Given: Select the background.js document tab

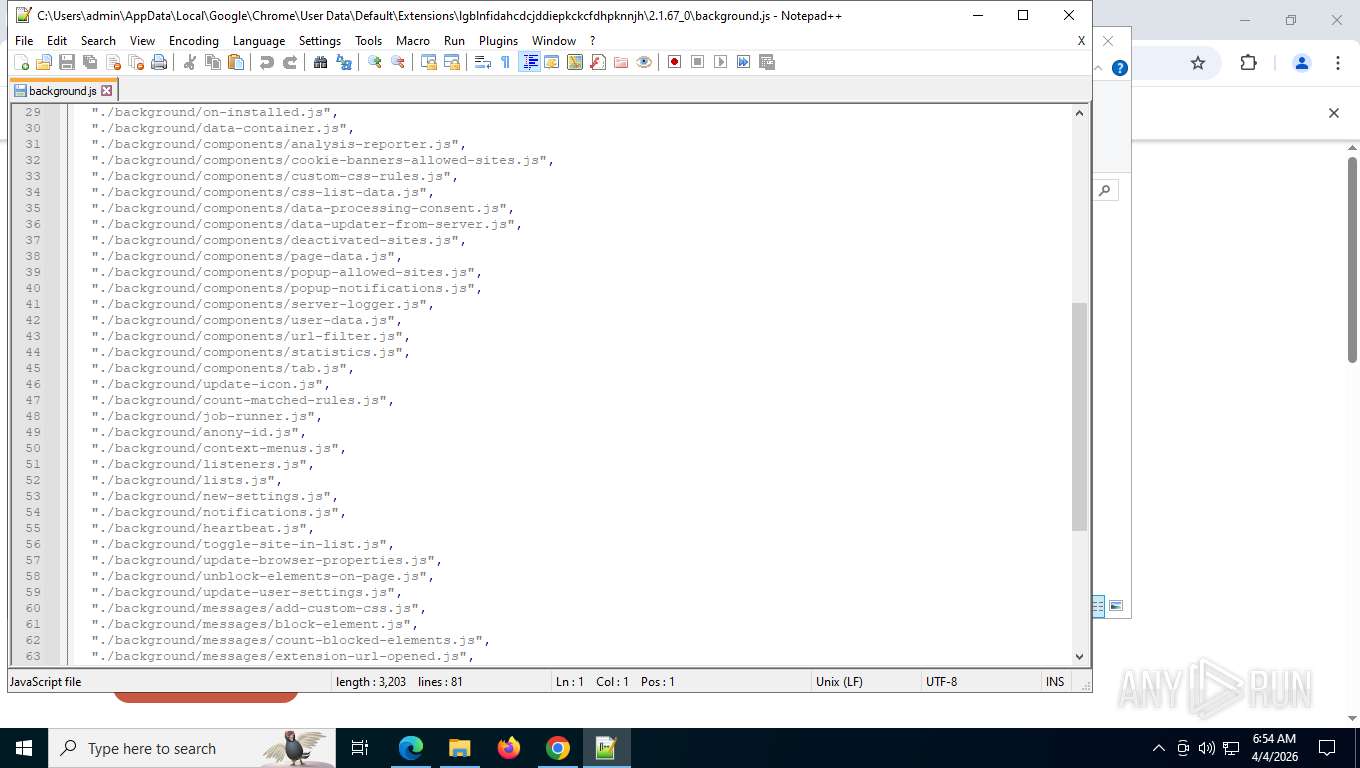Looking at the screenshot, I should [x=64, y=90].
